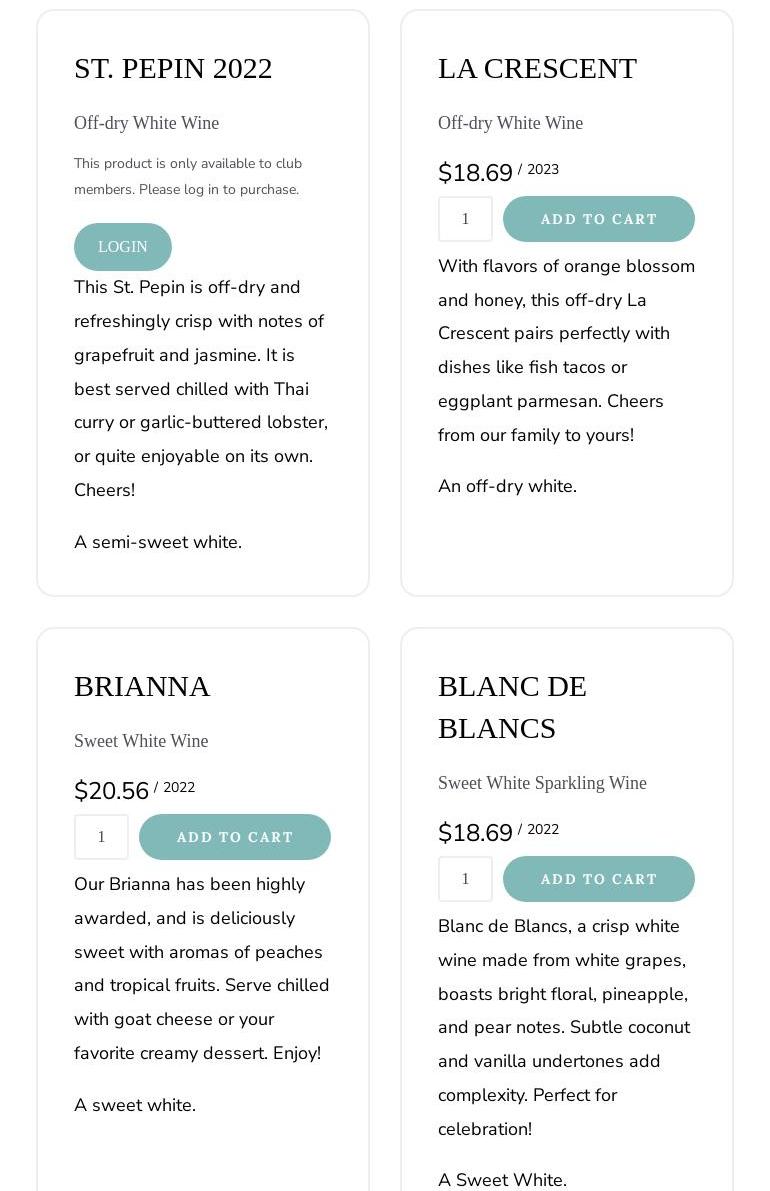Add Blanc de Blancs to cart
This screenshot has width=770, height=1191.
click(x=598, y=879)
